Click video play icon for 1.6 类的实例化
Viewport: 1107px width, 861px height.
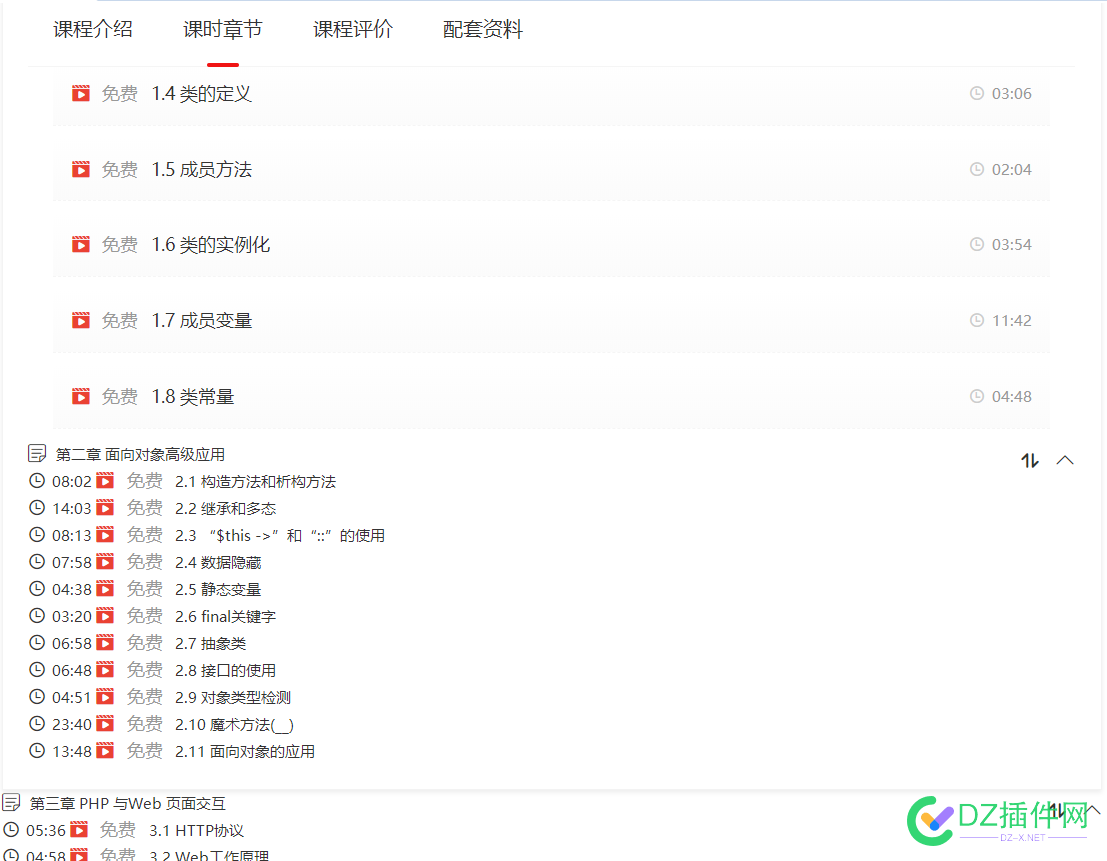coord(81,245)
